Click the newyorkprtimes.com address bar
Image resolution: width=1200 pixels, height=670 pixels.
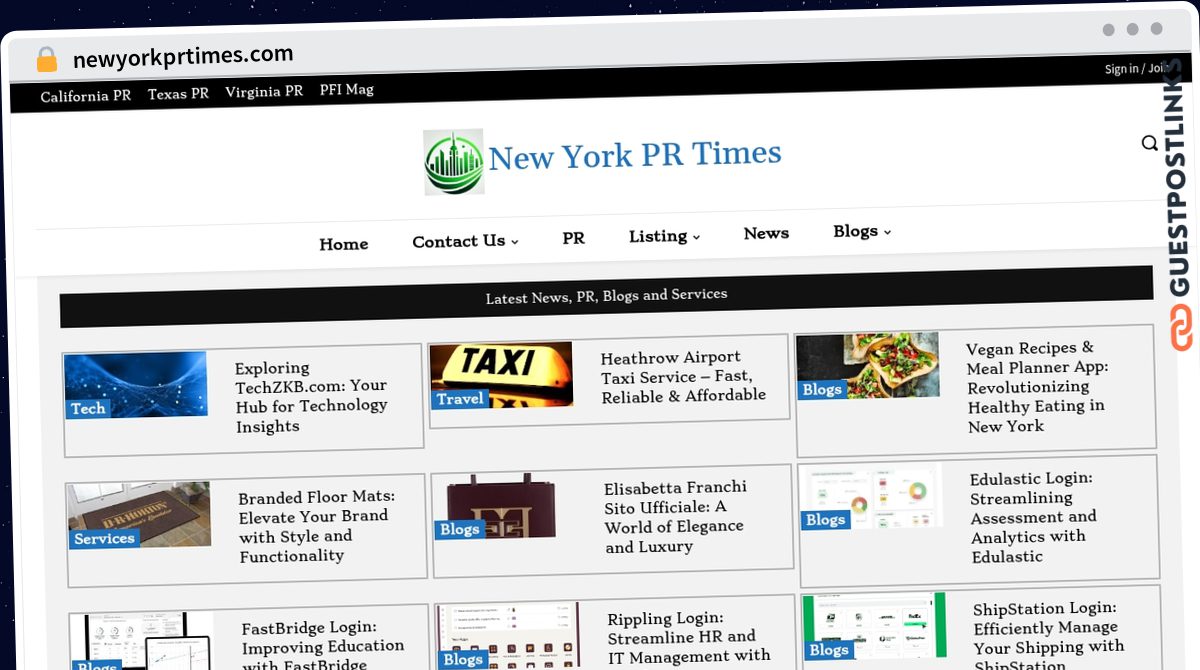(x=183, y=56)
